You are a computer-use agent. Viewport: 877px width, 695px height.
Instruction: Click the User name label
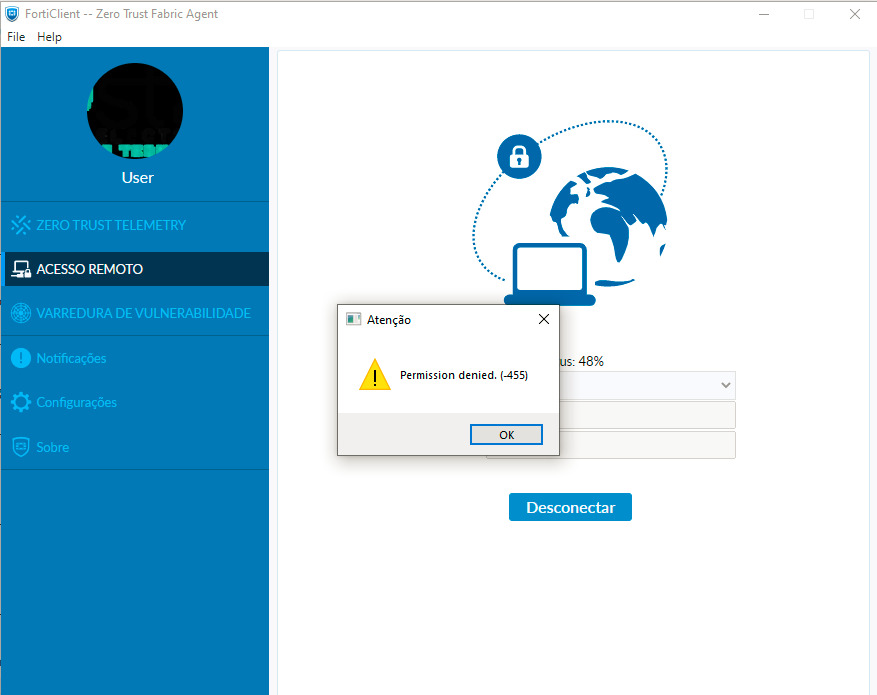coord(138,178)
